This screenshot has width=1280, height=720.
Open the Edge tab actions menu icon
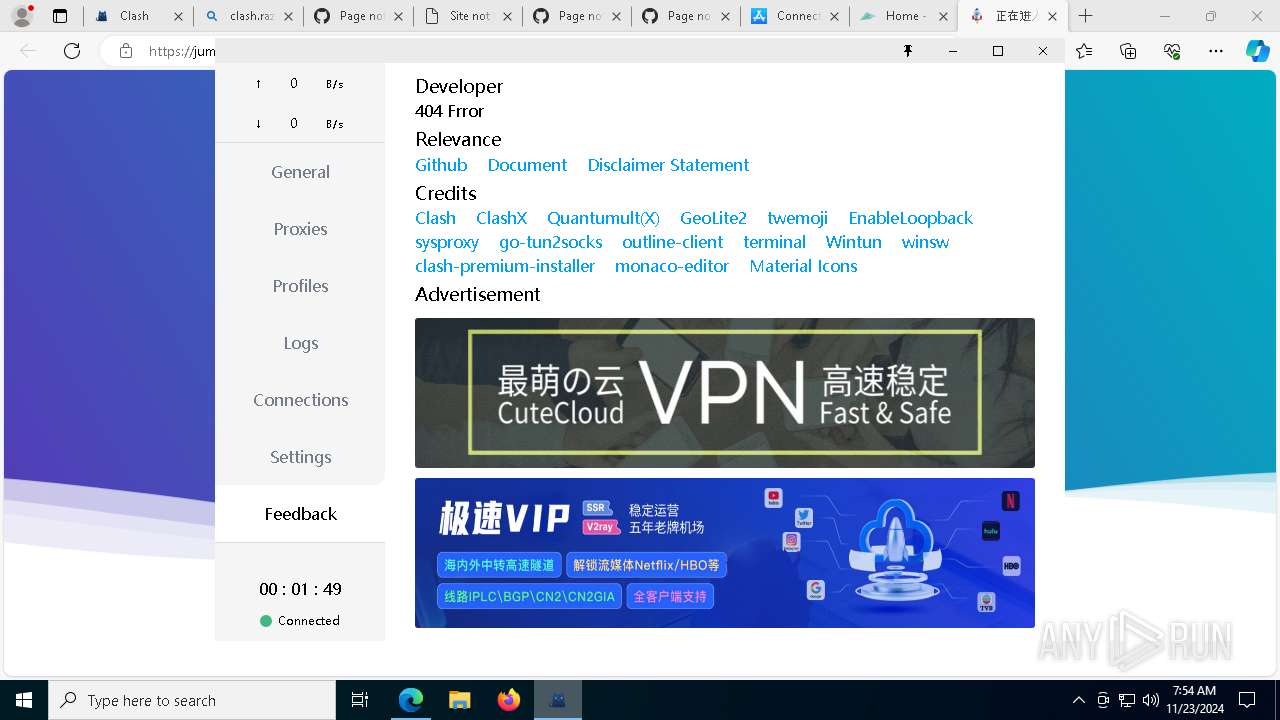pos(60,16)
